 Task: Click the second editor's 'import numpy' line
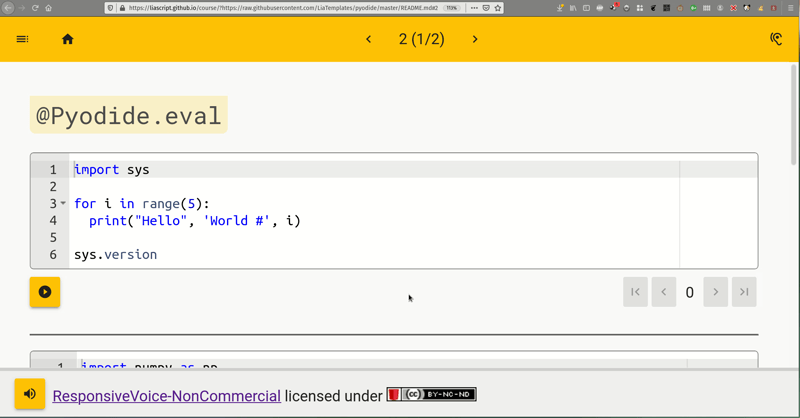(x=149, y=365)
